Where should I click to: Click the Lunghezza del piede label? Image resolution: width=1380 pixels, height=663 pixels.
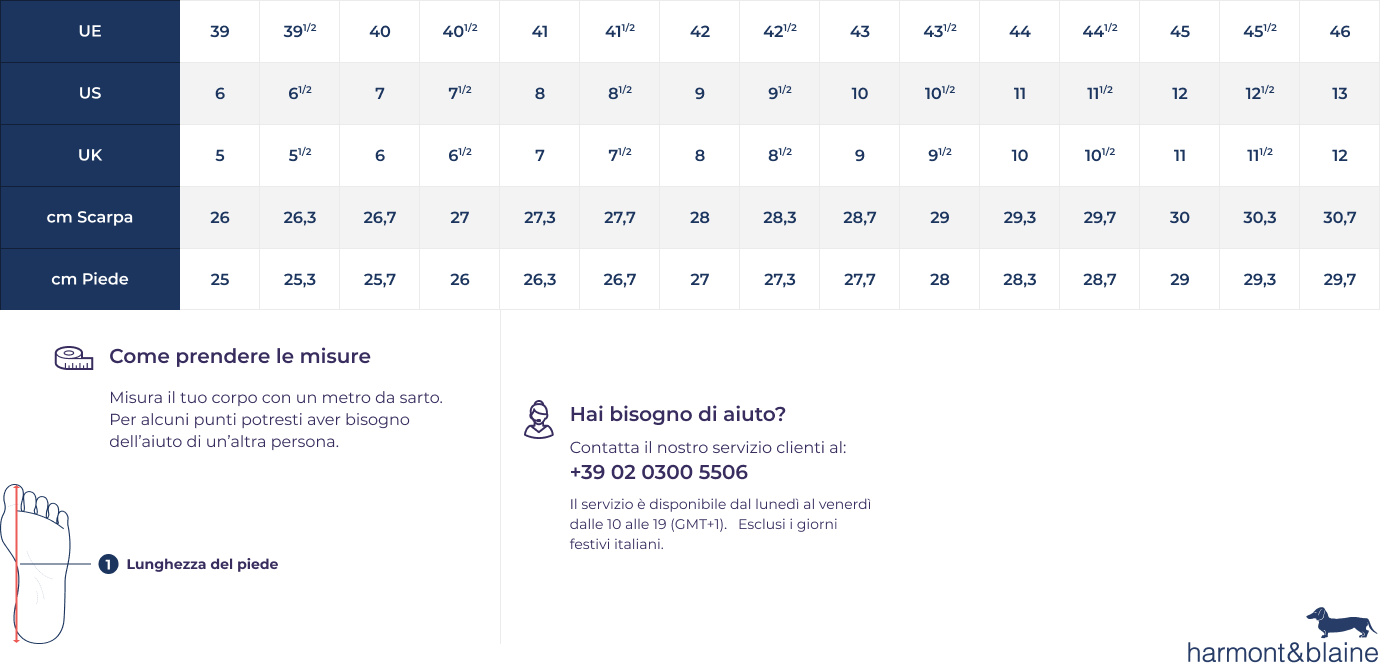click(202, 564)
